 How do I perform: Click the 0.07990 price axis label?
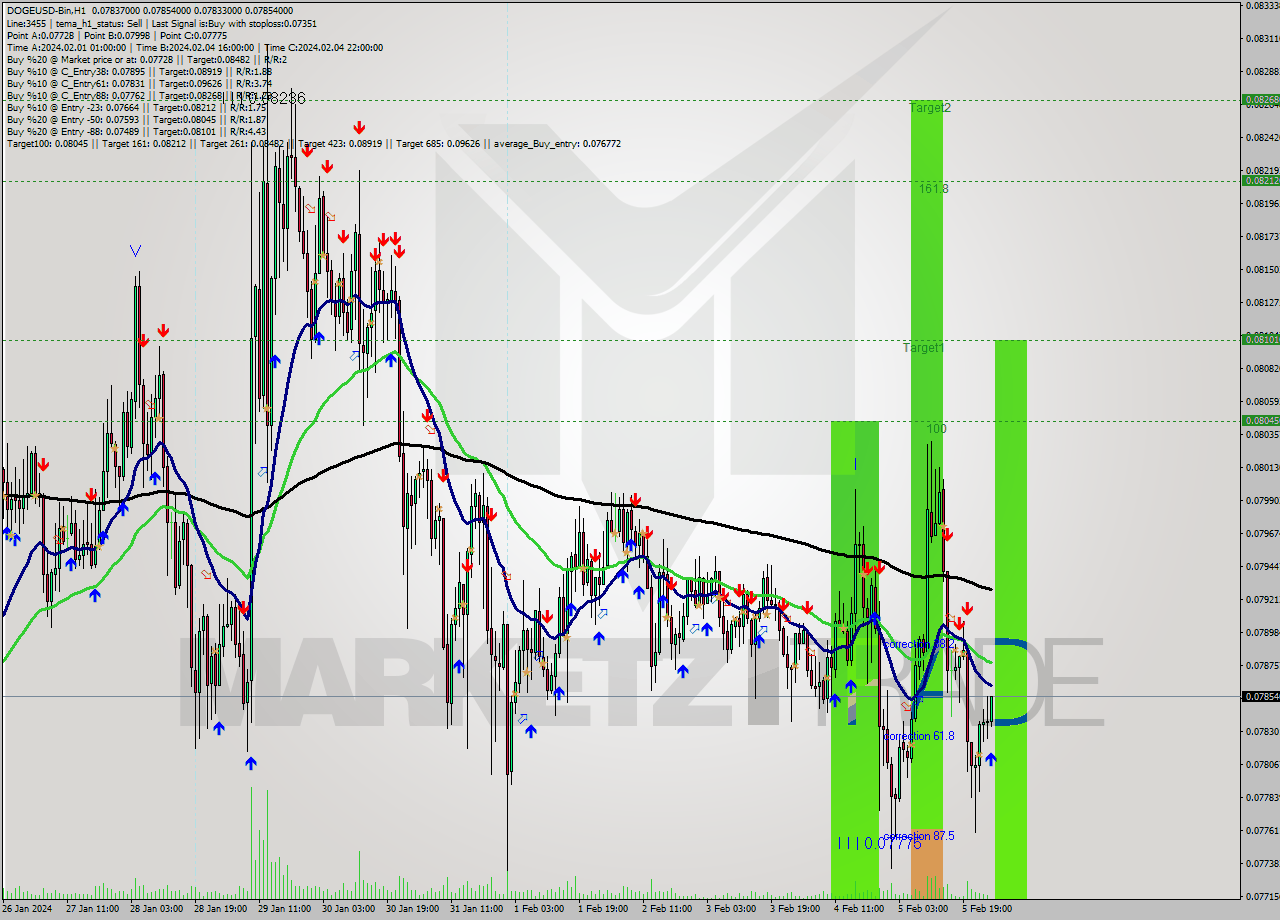click(x=1262, y=501)
